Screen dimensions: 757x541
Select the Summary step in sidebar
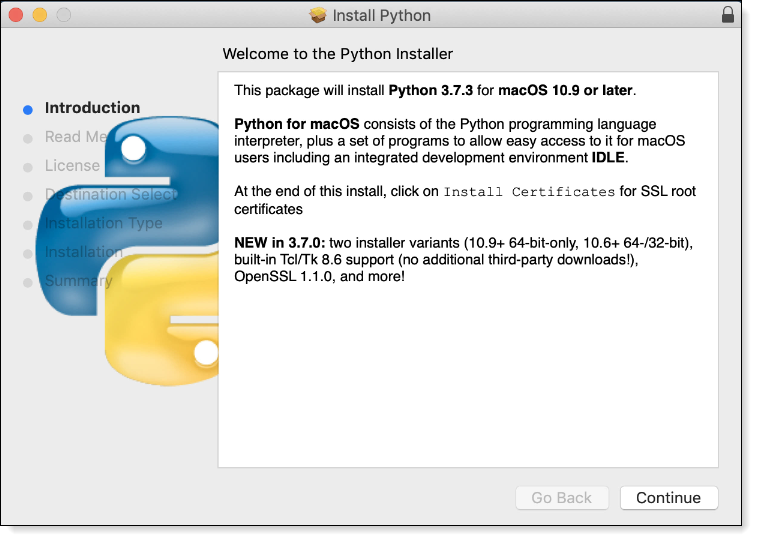pyautogui.click(x=79, y=281)
